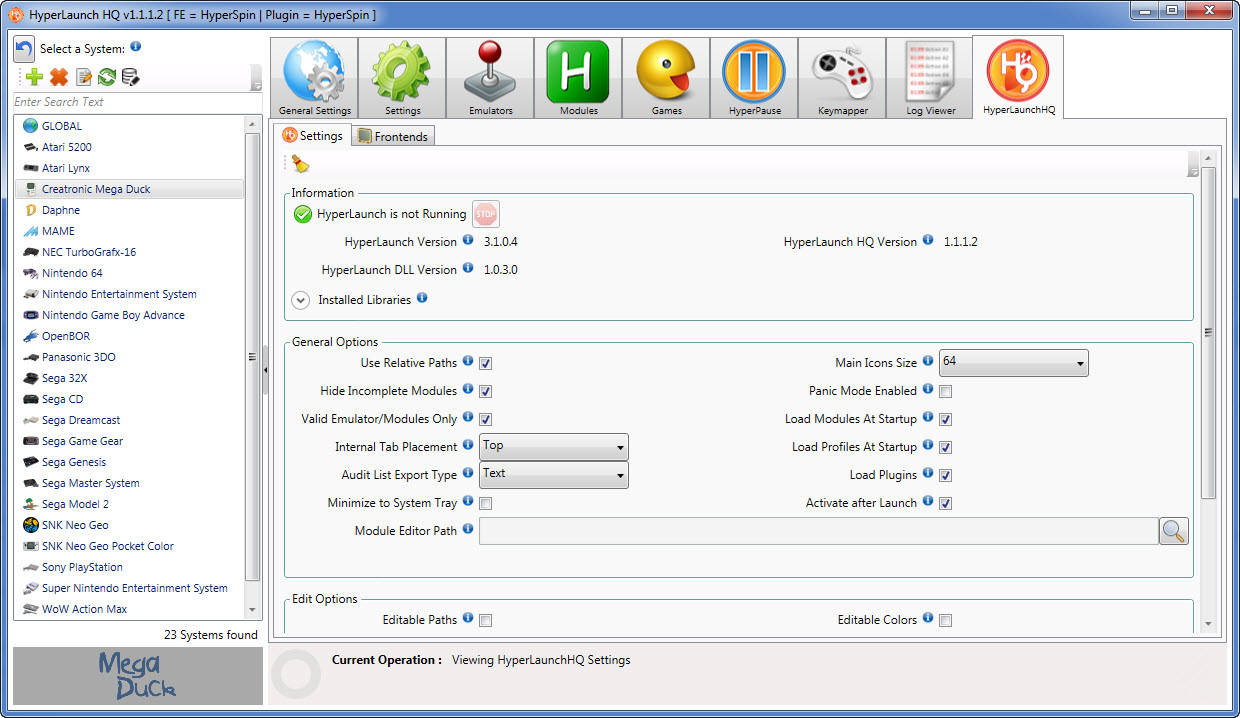The height and width of the screenshot is (718, 1240).
Task: Open the Log Viewer tab
Action: [x=930, y=79]
